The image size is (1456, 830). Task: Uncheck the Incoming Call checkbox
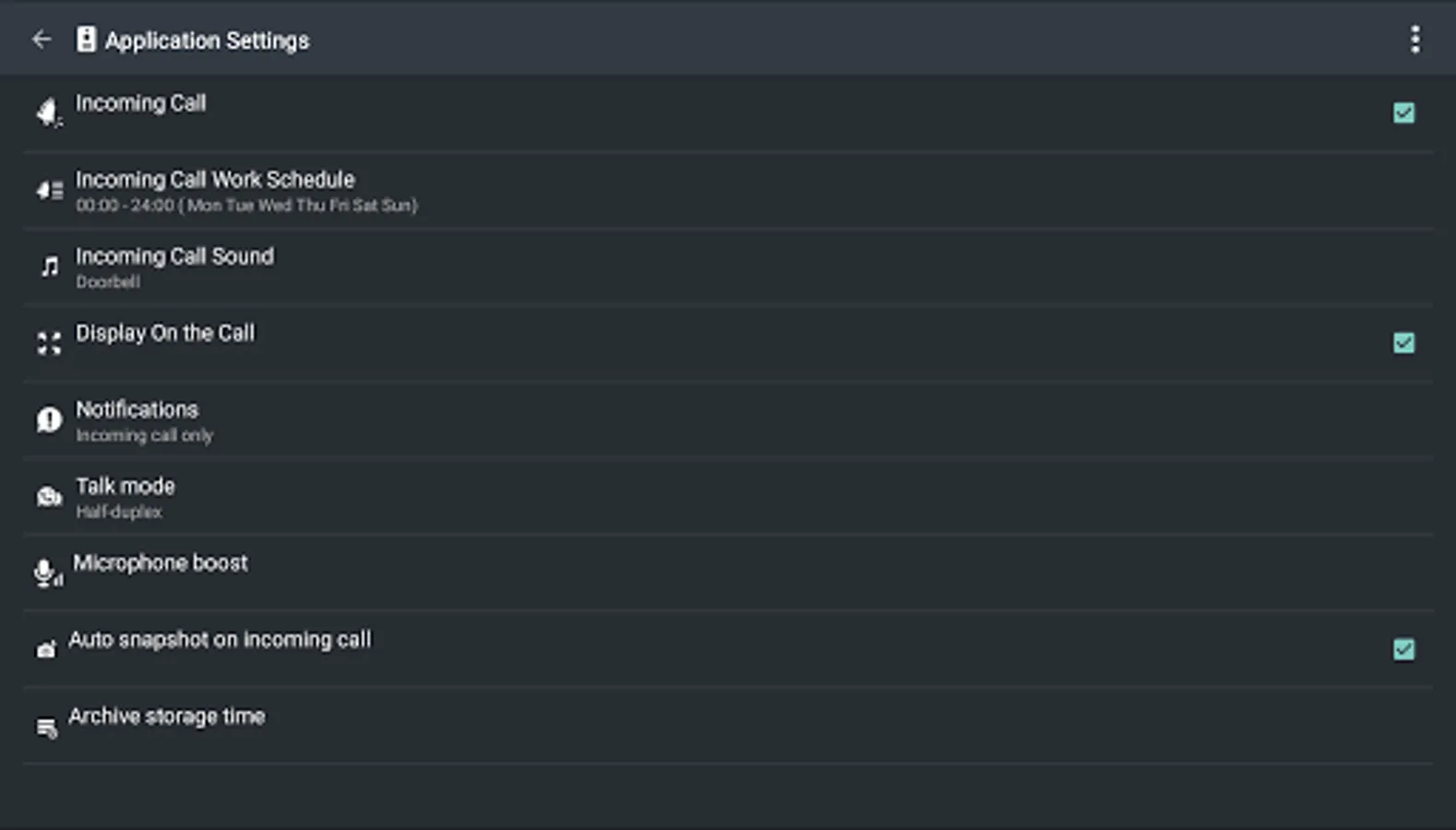pyautogui.click(x=1403, y=113)
